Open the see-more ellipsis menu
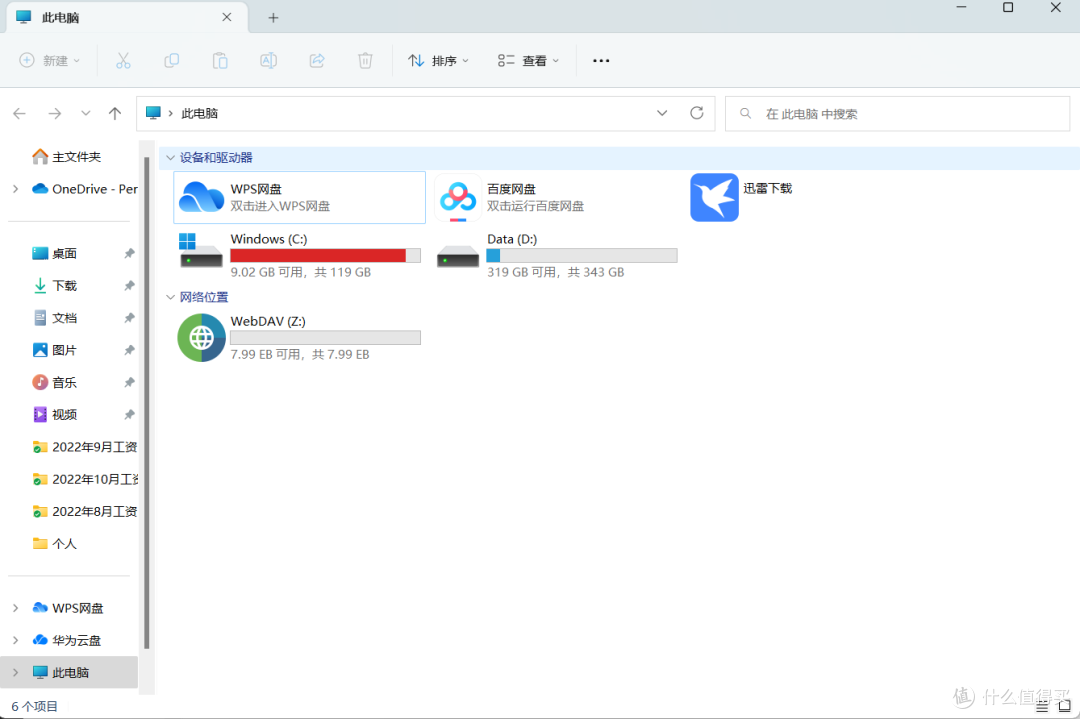Image resolution: width=1080 pixels, height=719 pixels. 600,60
